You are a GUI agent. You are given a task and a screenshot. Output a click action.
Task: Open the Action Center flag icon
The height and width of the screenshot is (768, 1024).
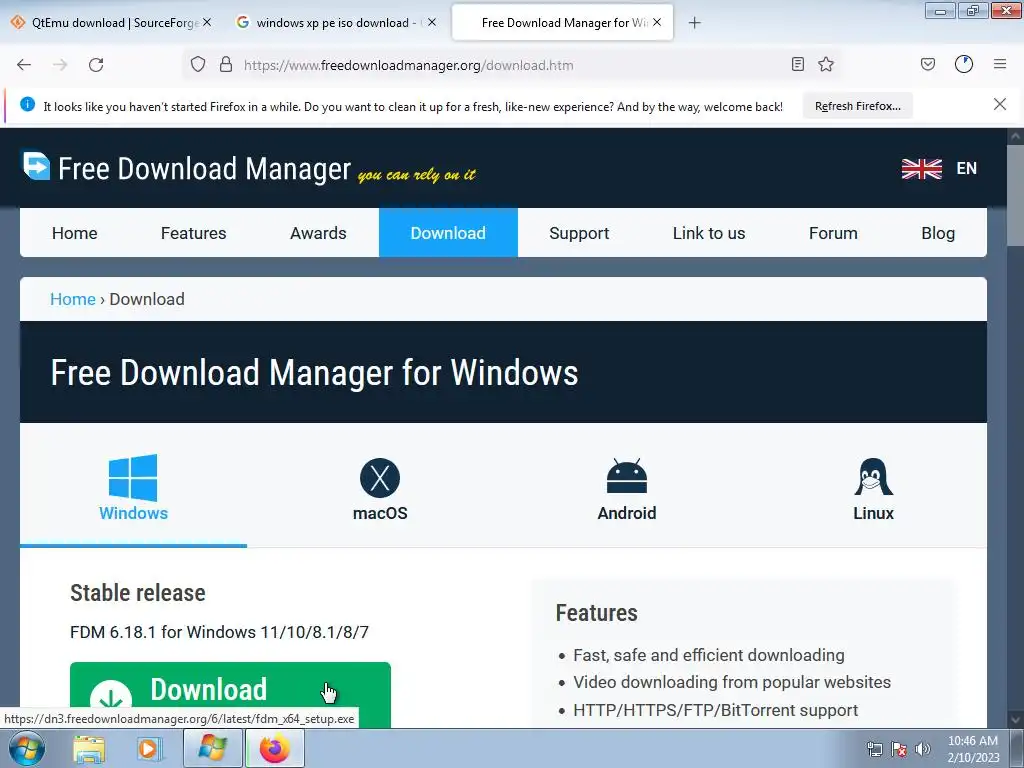(x=899, y=750)
